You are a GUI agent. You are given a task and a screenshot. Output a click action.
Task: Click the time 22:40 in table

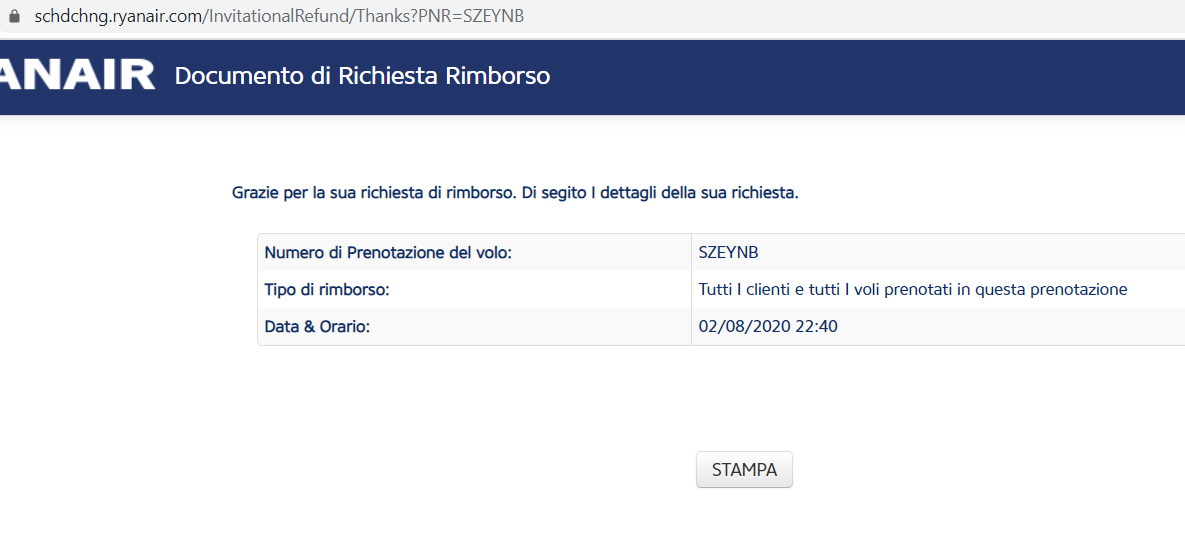pos(817,327)
